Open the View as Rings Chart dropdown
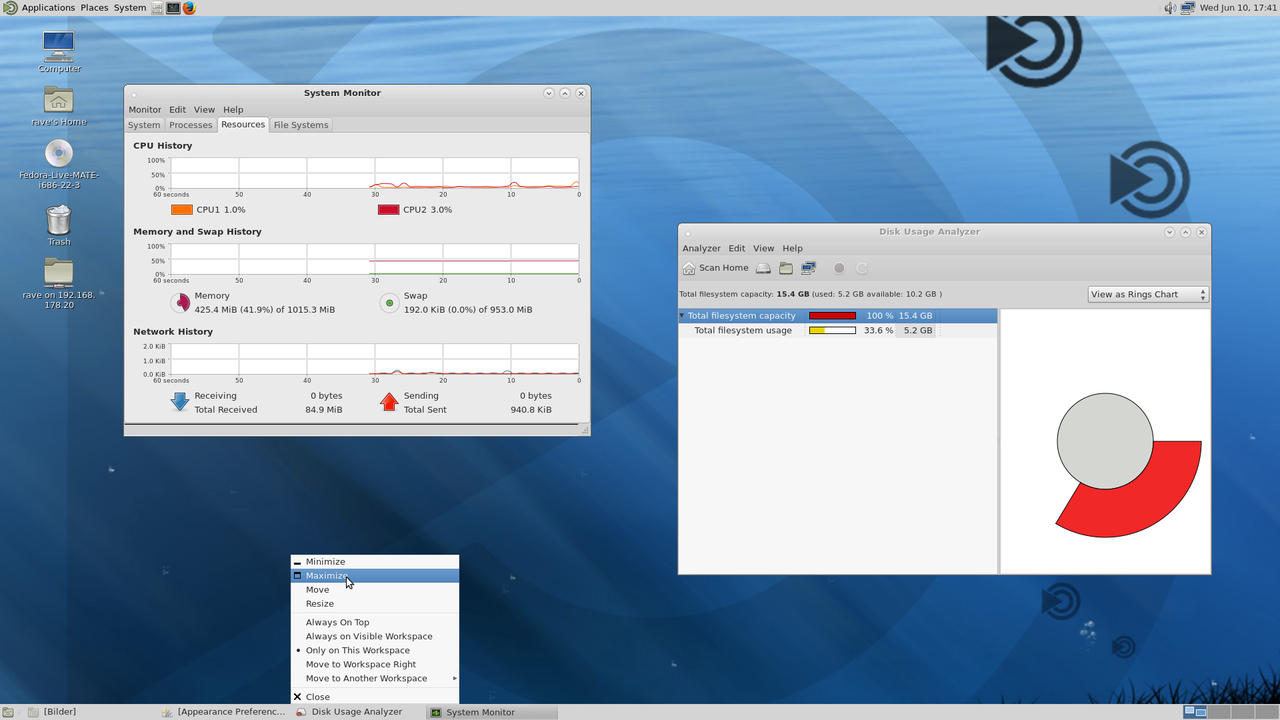The height and width of the screenshot is (720, 1280). [1148, 295]
